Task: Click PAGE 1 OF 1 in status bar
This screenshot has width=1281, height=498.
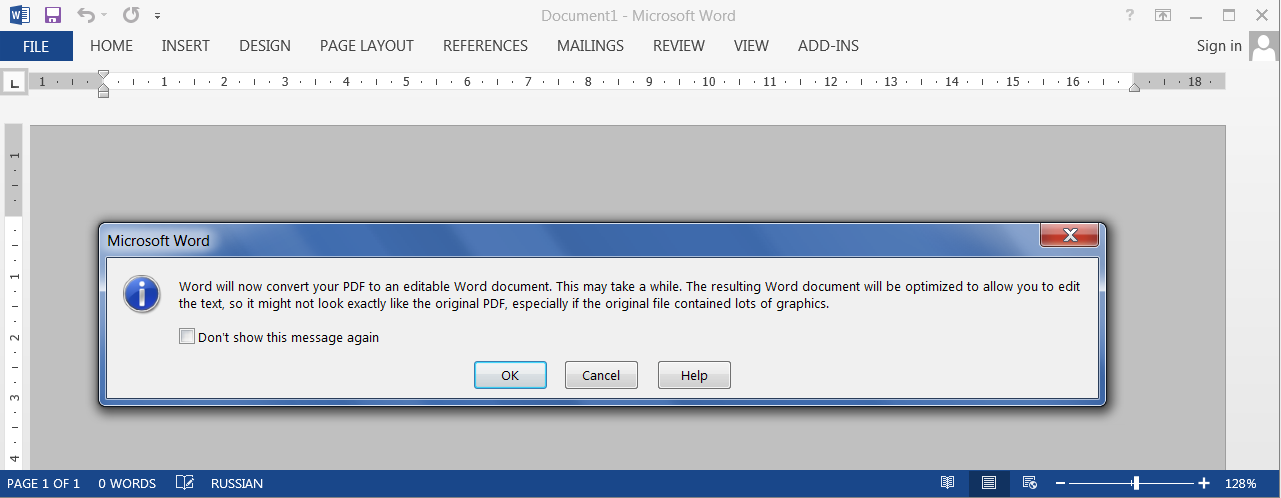Action: pos(43,484)
